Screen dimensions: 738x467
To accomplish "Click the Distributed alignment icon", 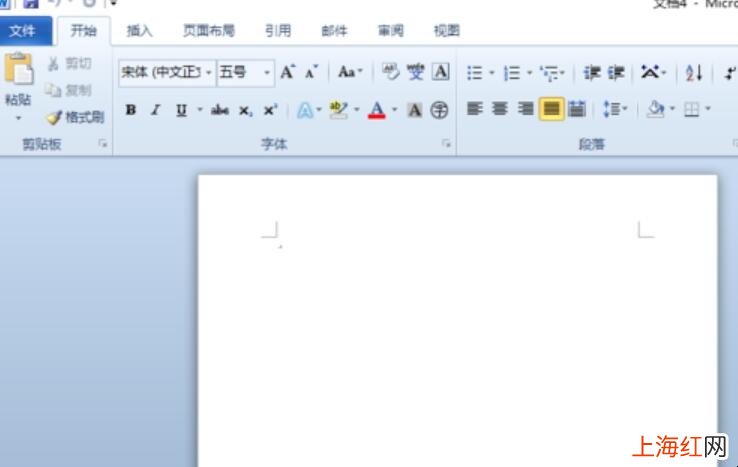I will click(577, 109).
